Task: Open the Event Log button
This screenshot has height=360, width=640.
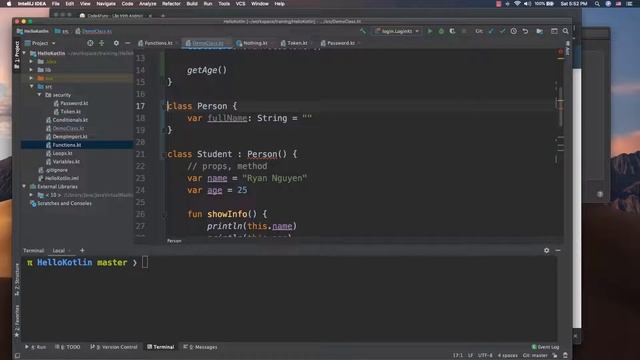Action: pos(545,347)
